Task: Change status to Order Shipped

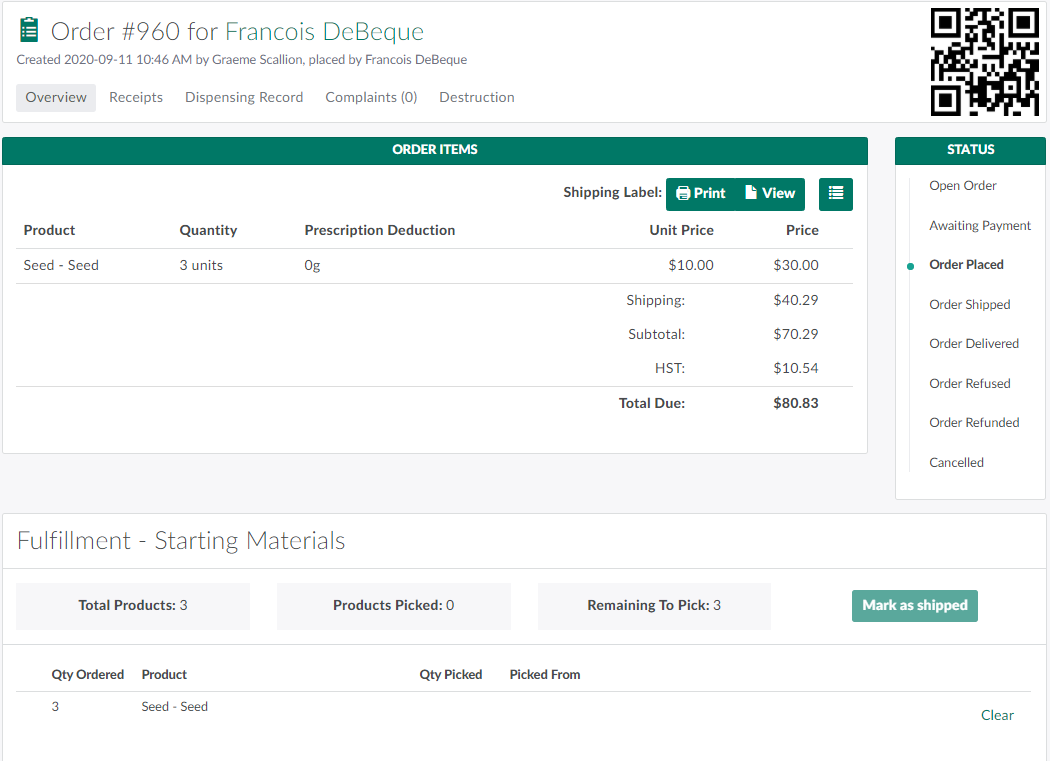Action: pyautogui.click(x=969, y=305)
